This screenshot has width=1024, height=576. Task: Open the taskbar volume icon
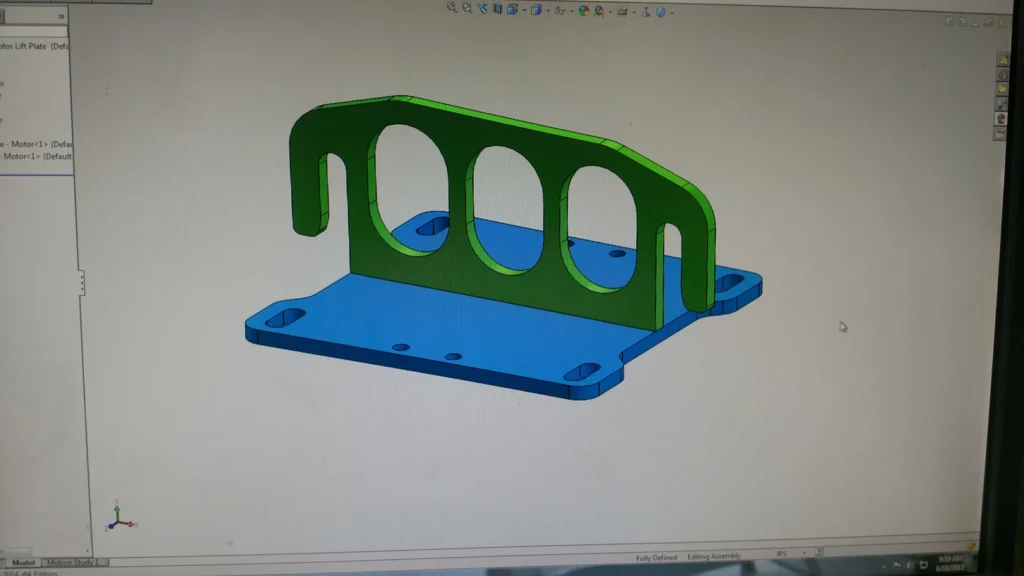[x=909, y=565]
